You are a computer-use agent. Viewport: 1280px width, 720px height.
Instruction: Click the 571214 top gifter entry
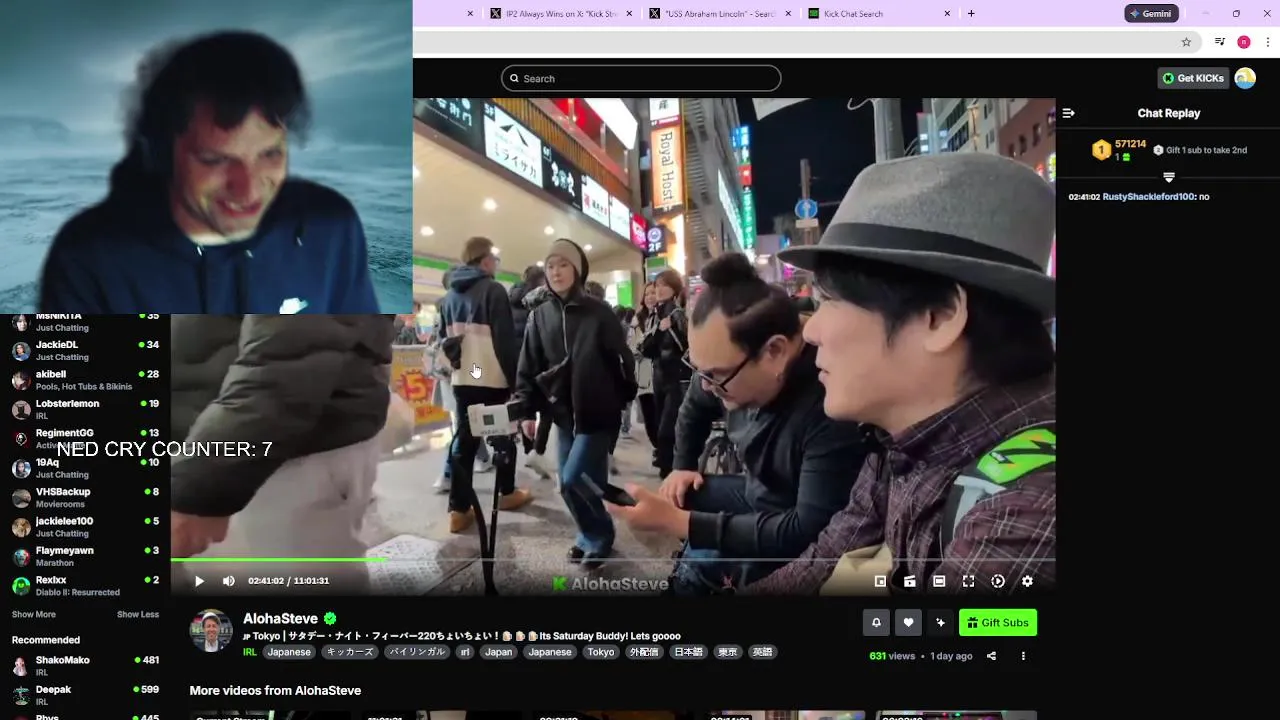click(x=1119, y=150)
